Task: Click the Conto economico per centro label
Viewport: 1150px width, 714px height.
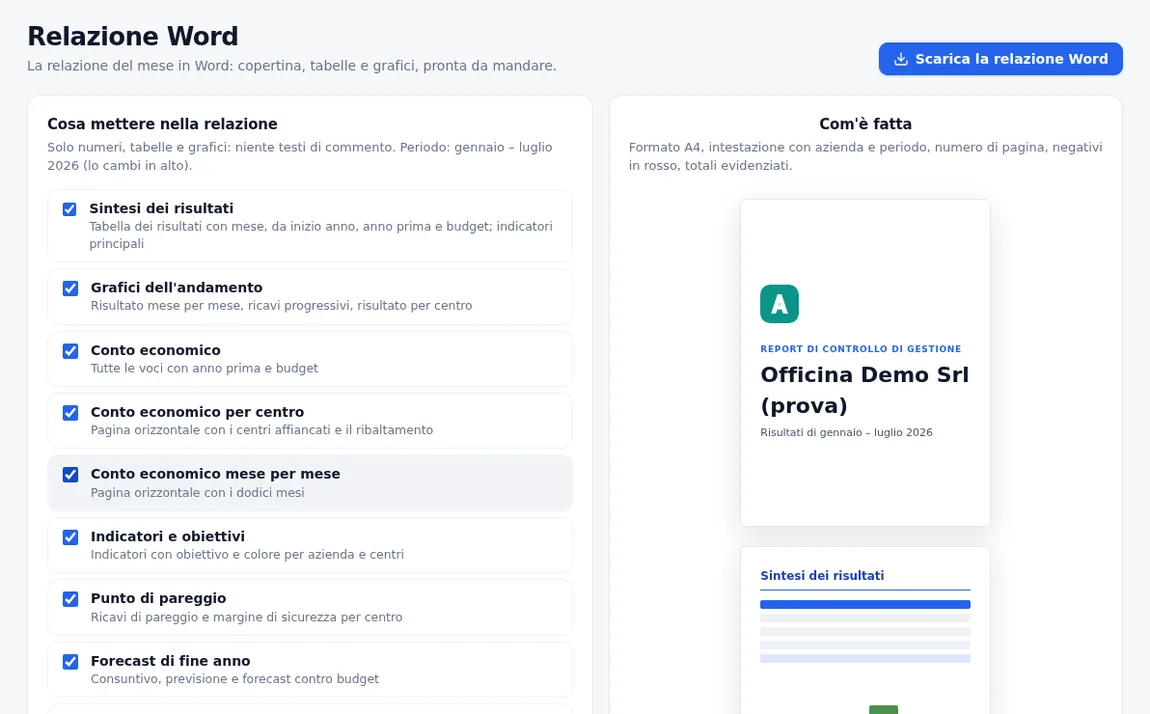Action: coord(197,412)
